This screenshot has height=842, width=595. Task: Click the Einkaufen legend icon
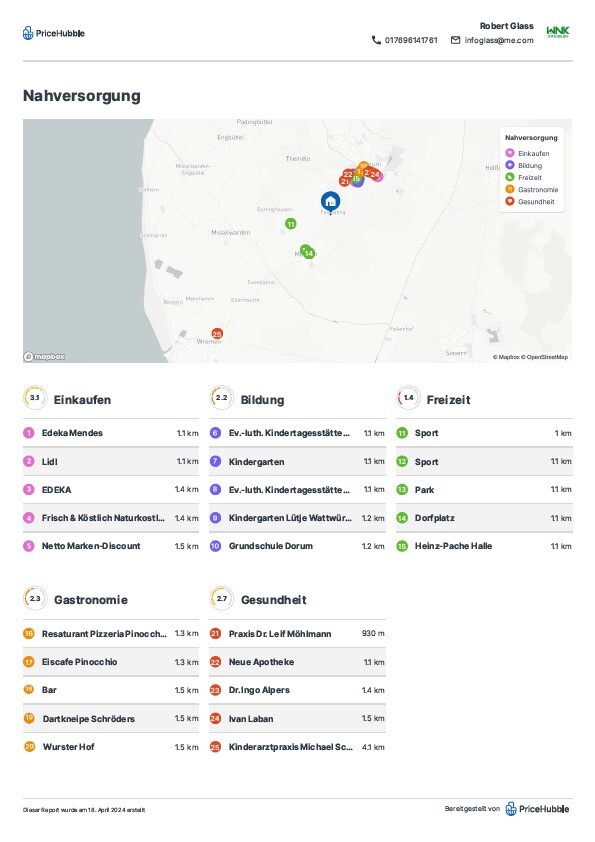[510, 153]
